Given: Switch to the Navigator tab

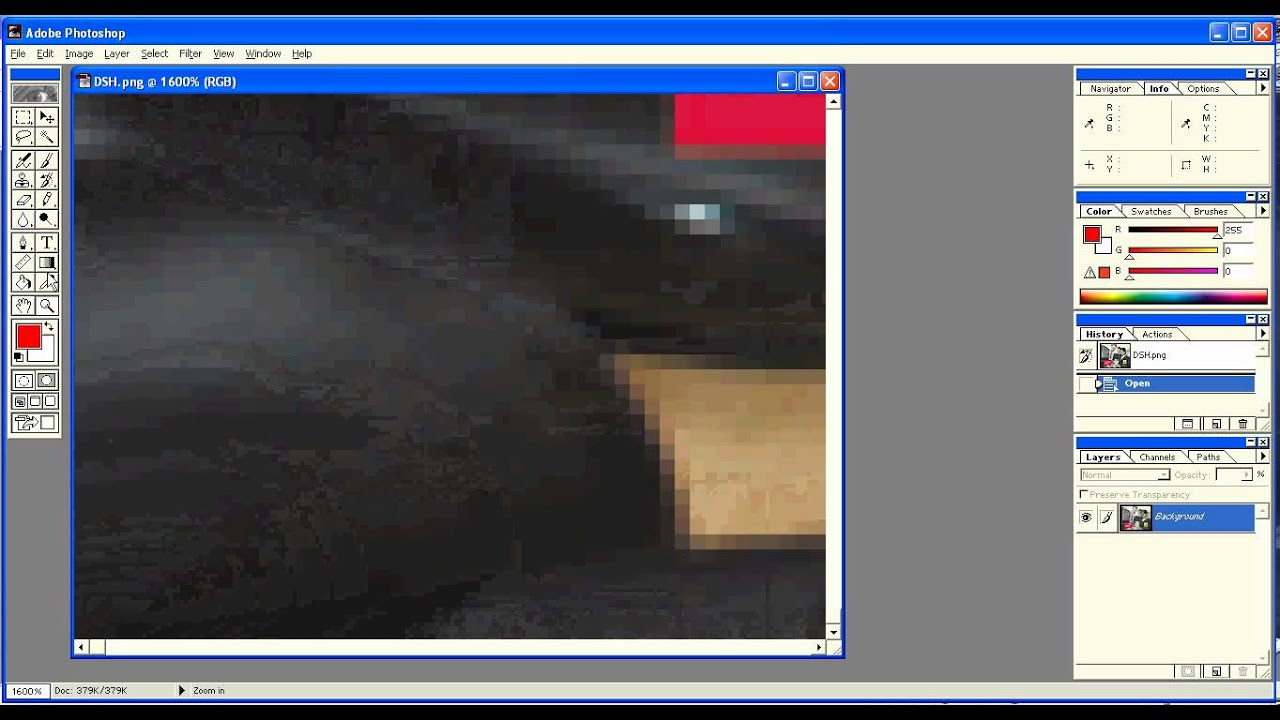Looking at the screenshot, I should click(x=1110, y=89).
